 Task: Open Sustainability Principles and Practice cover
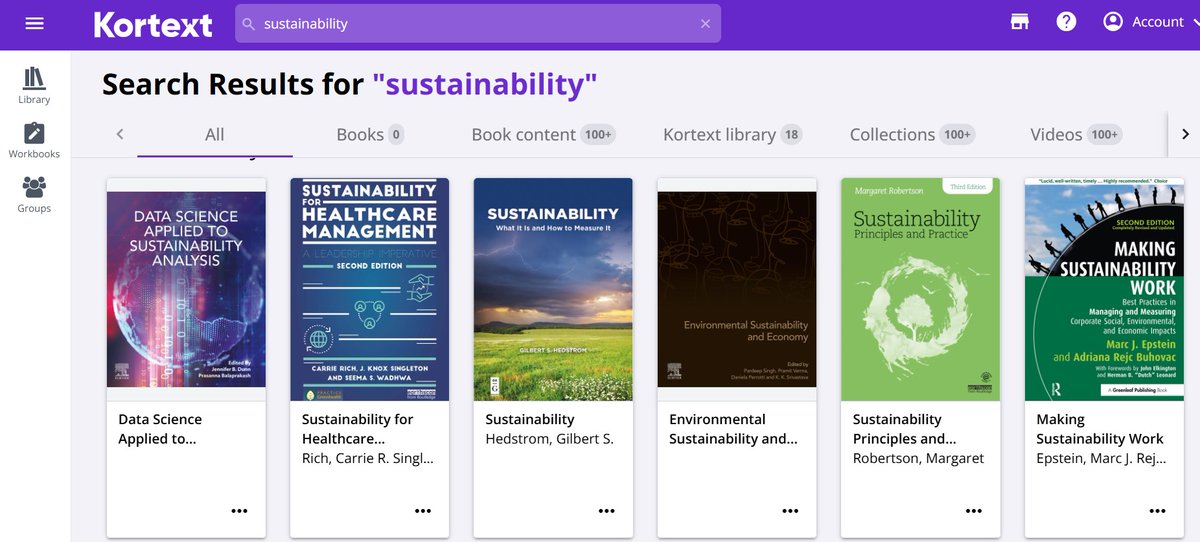click(x=921, y=290)
